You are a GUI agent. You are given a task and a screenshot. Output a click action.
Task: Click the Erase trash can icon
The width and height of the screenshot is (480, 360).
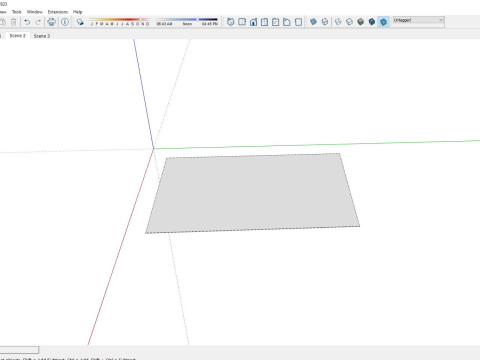14,22
